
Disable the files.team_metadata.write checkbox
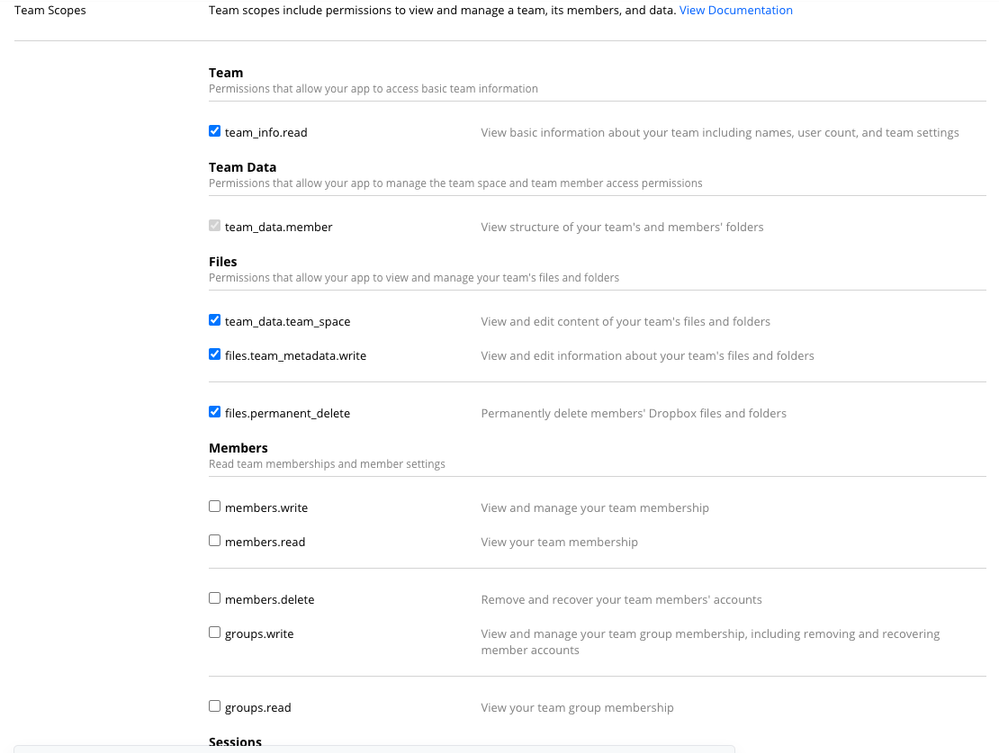215,354
